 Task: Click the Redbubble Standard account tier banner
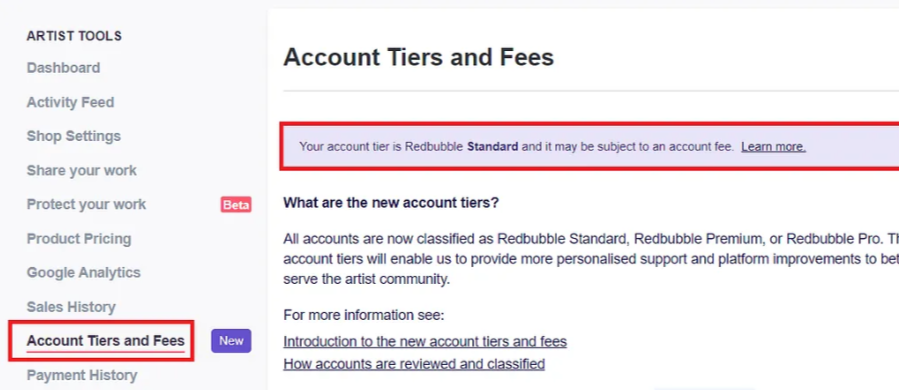tap(589, 146)
